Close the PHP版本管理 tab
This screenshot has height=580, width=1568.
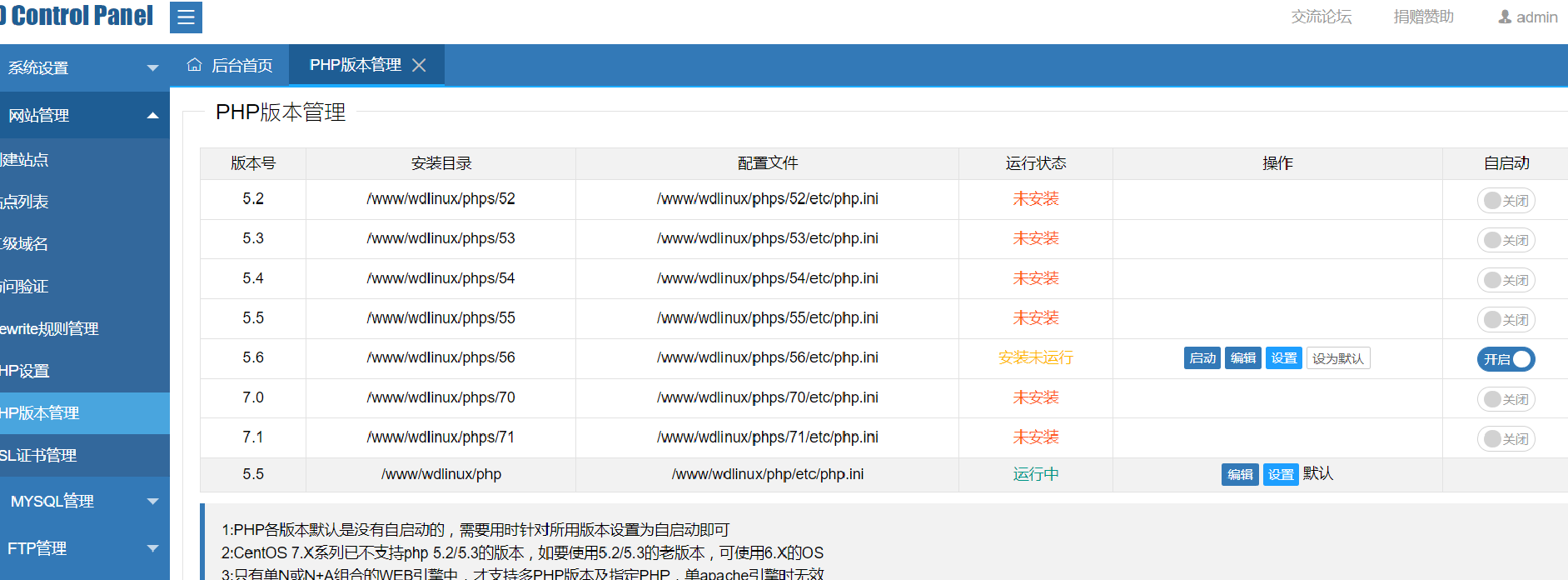(419, 65)
